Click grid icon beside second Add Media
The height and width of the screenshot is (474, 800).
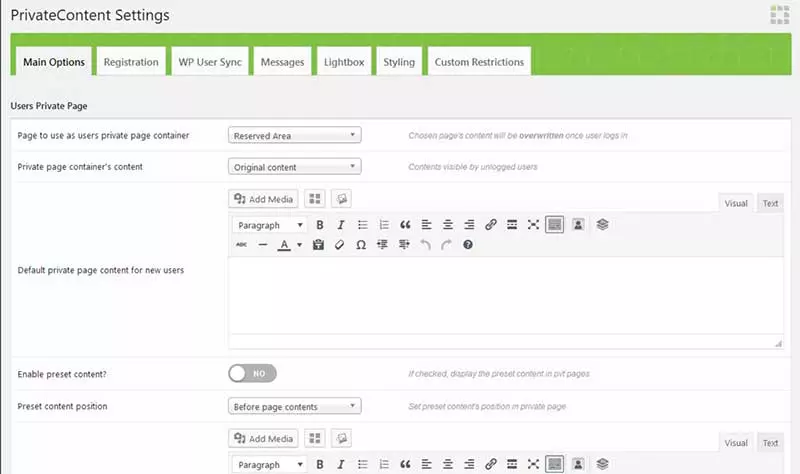(315, 438)
